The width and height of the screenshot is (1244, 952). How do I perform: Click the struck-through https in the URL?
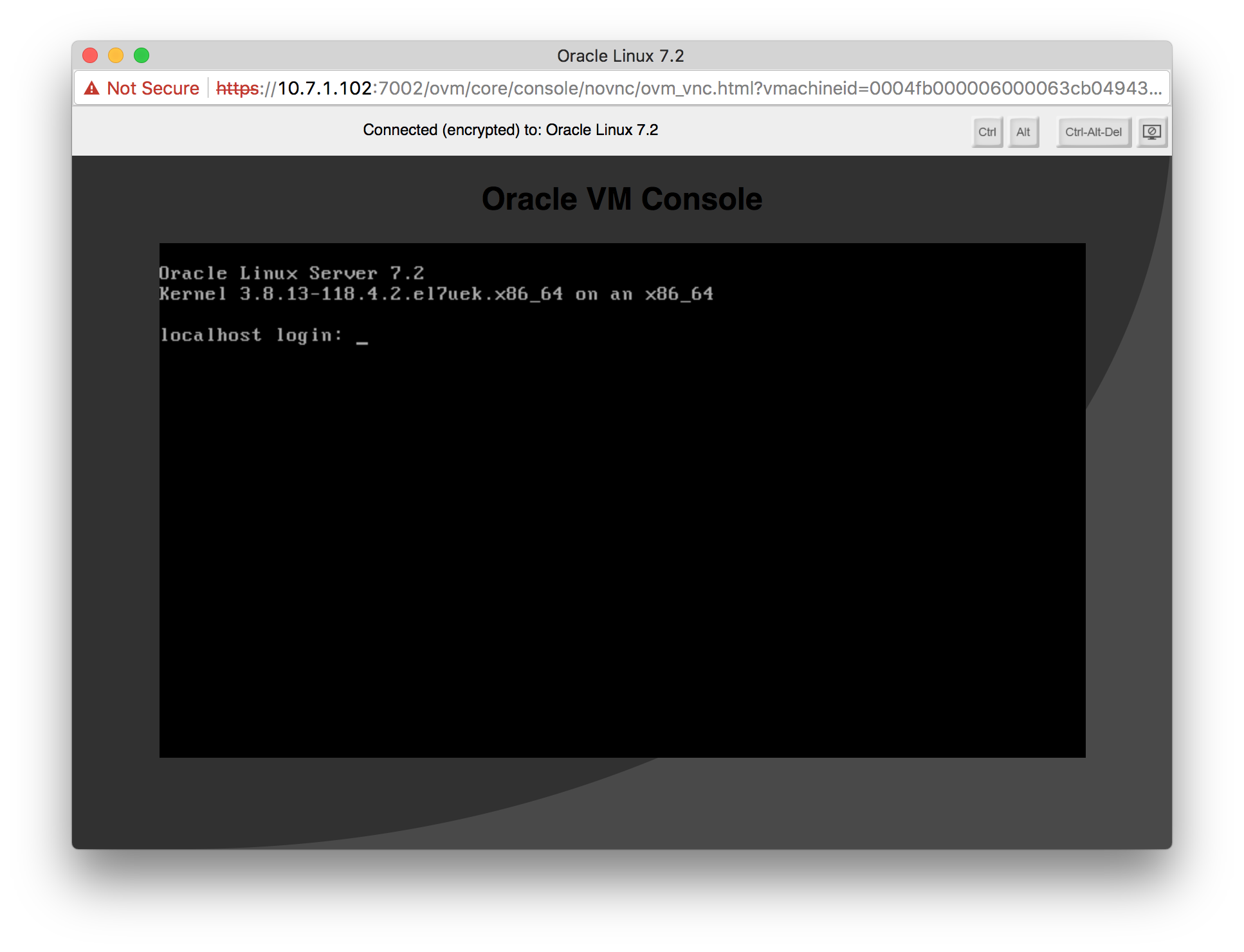(237, 88)
